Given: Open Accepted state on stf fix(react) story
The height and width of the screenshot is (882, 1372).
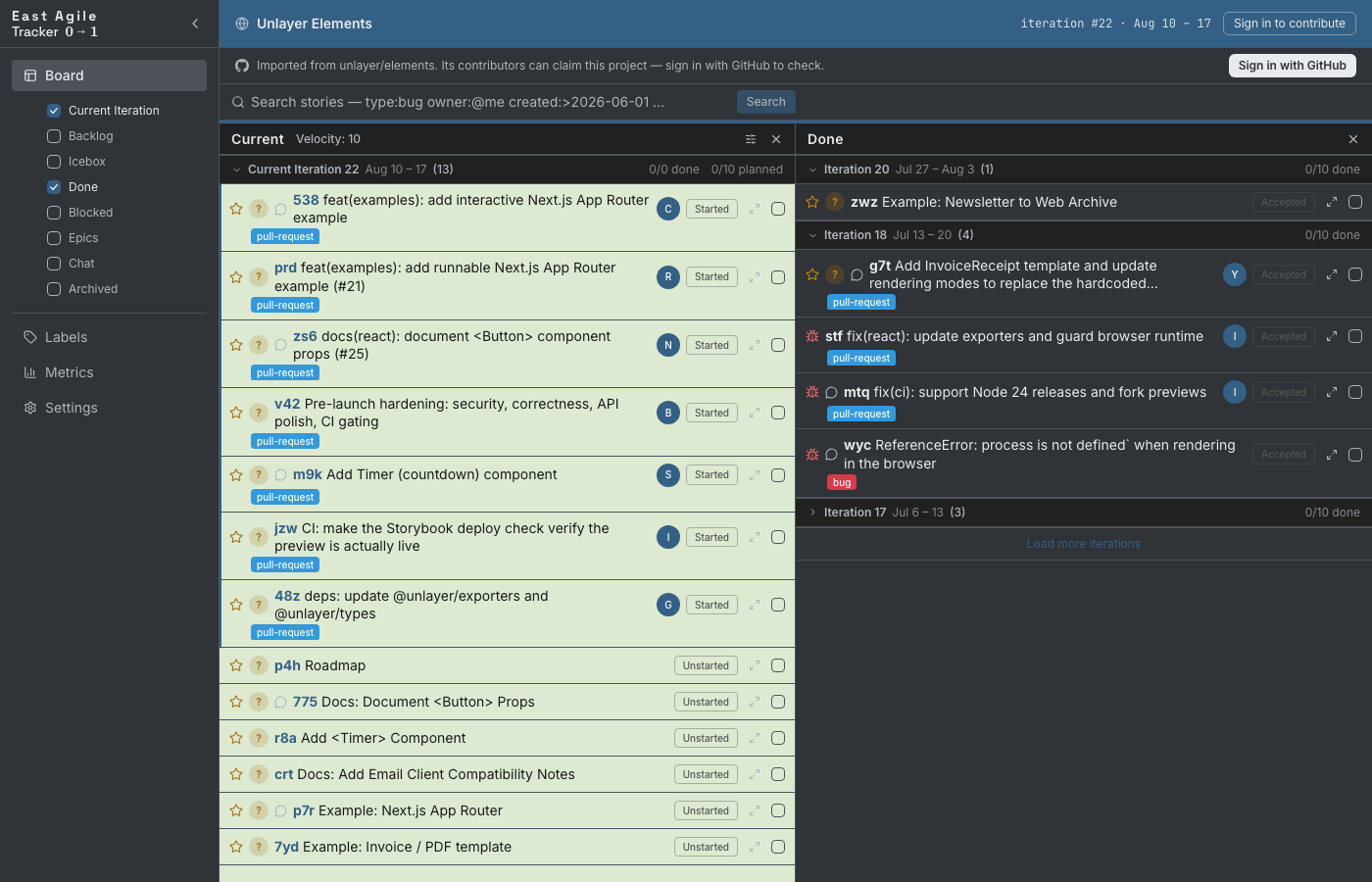Looking at the screenshot, I should (1284, 336).
